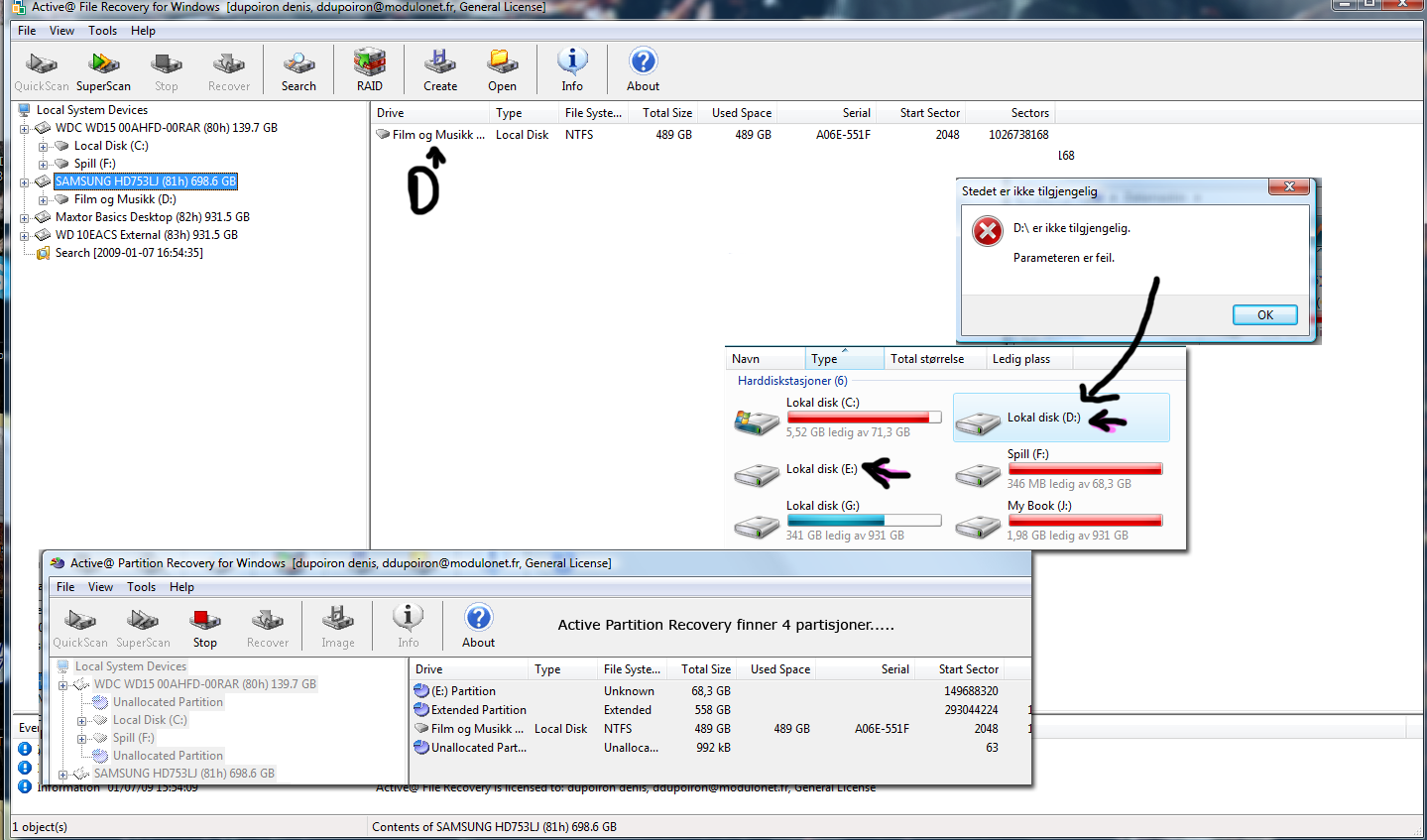The height and width of the screenshot is (840, 1427).
Task: Click OK in the error dialog
Action: coord(1265,314)
